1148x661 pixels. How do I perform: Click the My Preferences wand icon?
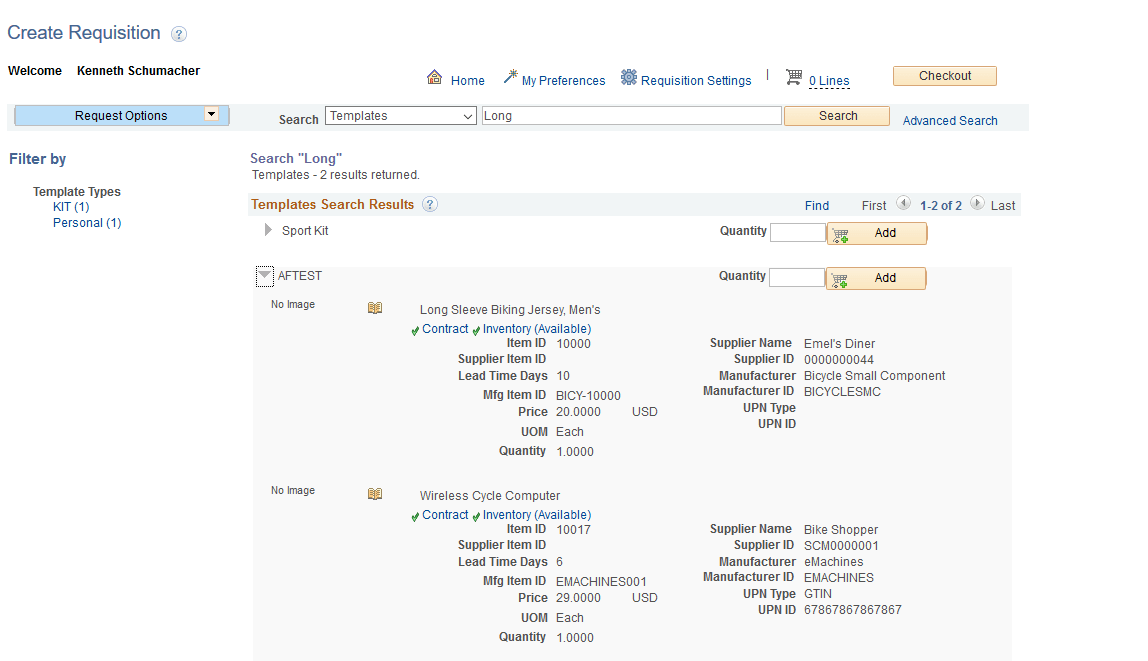tap(510, 76)
